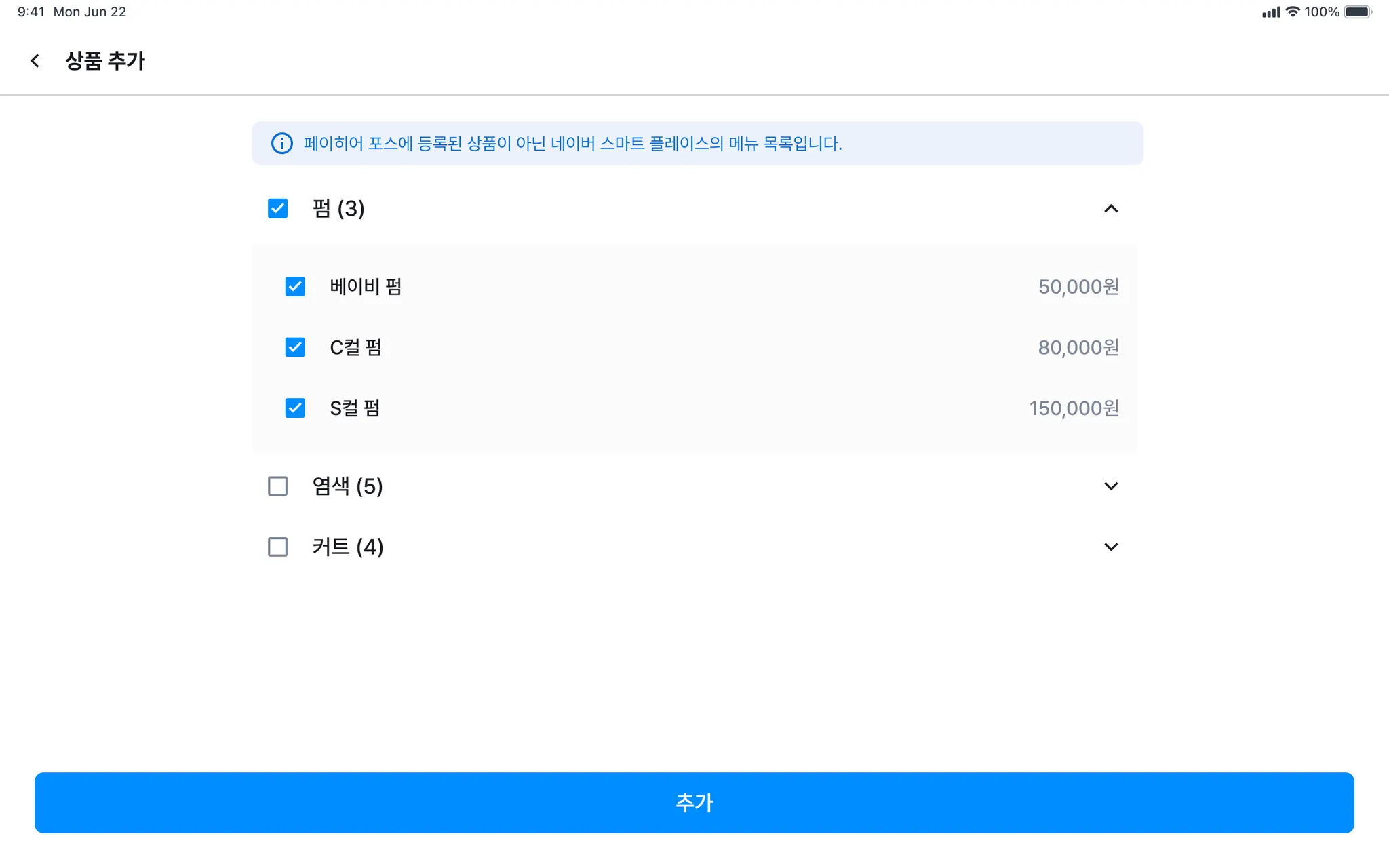Collapse the 펌 category chevron
Screen dimensions: 1389x868
[x=1110, y=208]
